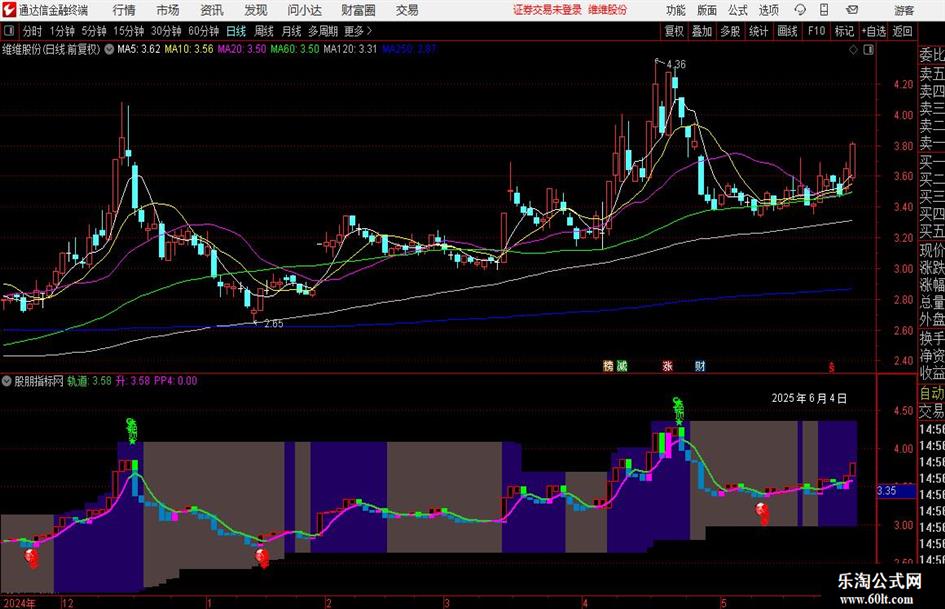Switch to the 1分钟 period tab

click(61, 31)
